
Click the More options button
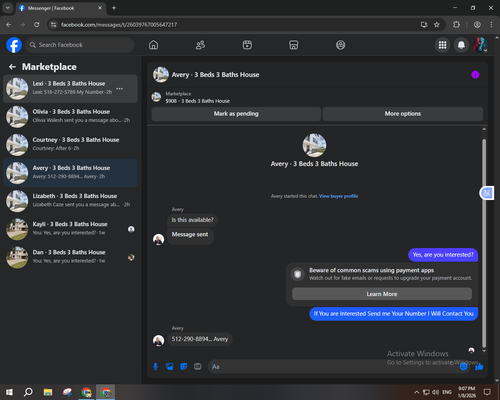click(x=403, y=114)
